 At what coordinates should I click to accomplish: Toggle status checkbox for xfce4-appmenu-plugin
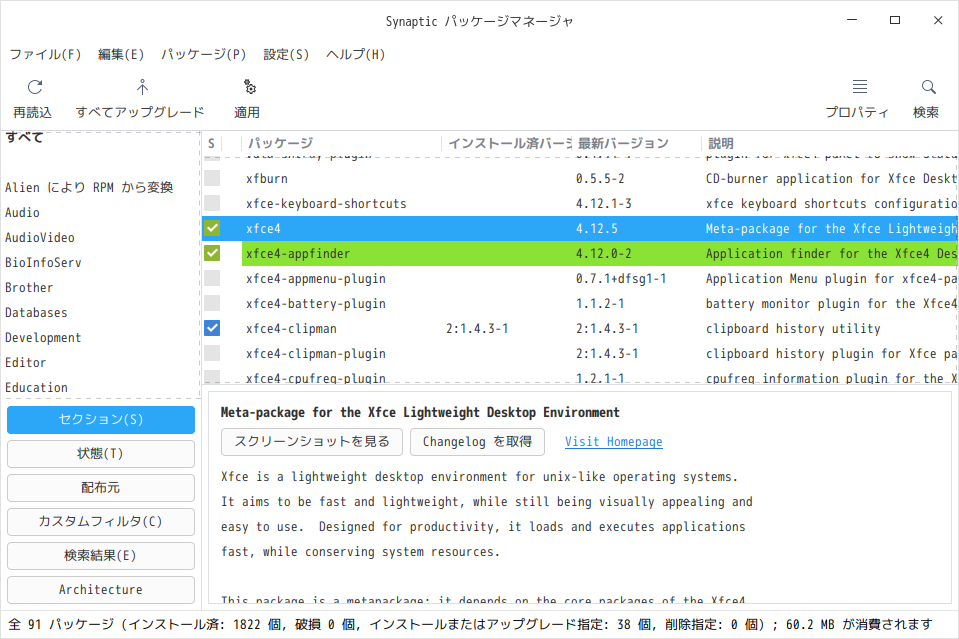click(212, 278)
